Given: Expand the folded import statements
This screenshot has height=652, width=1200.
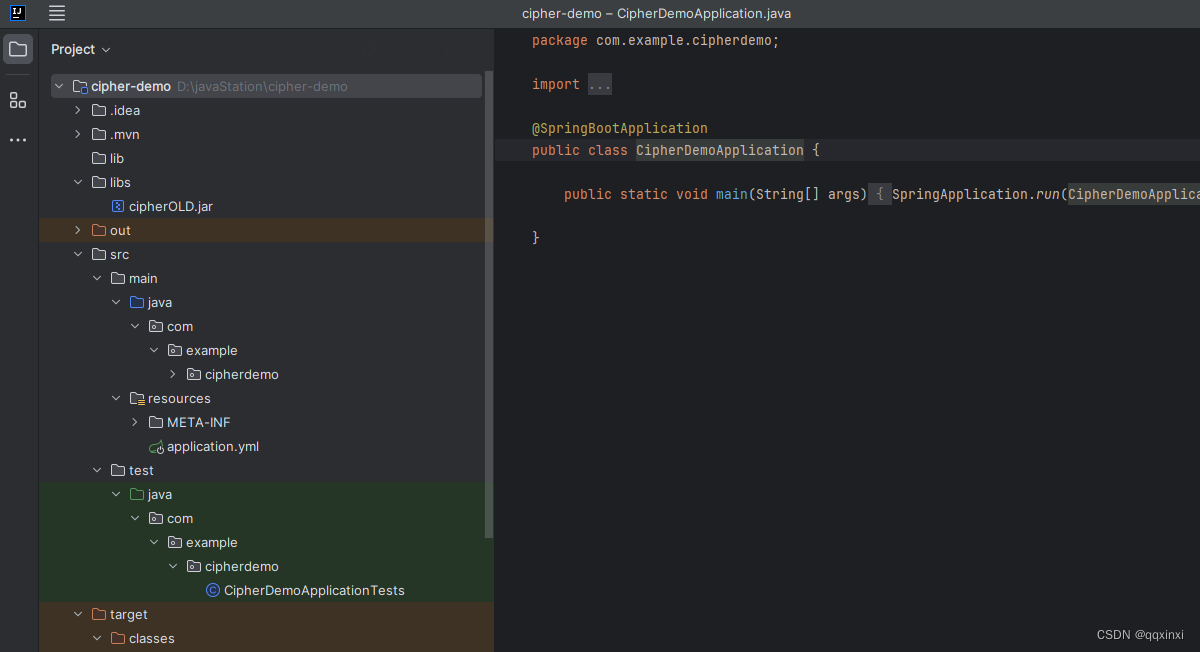Looking at the screenshot, I should coord(599,85).
